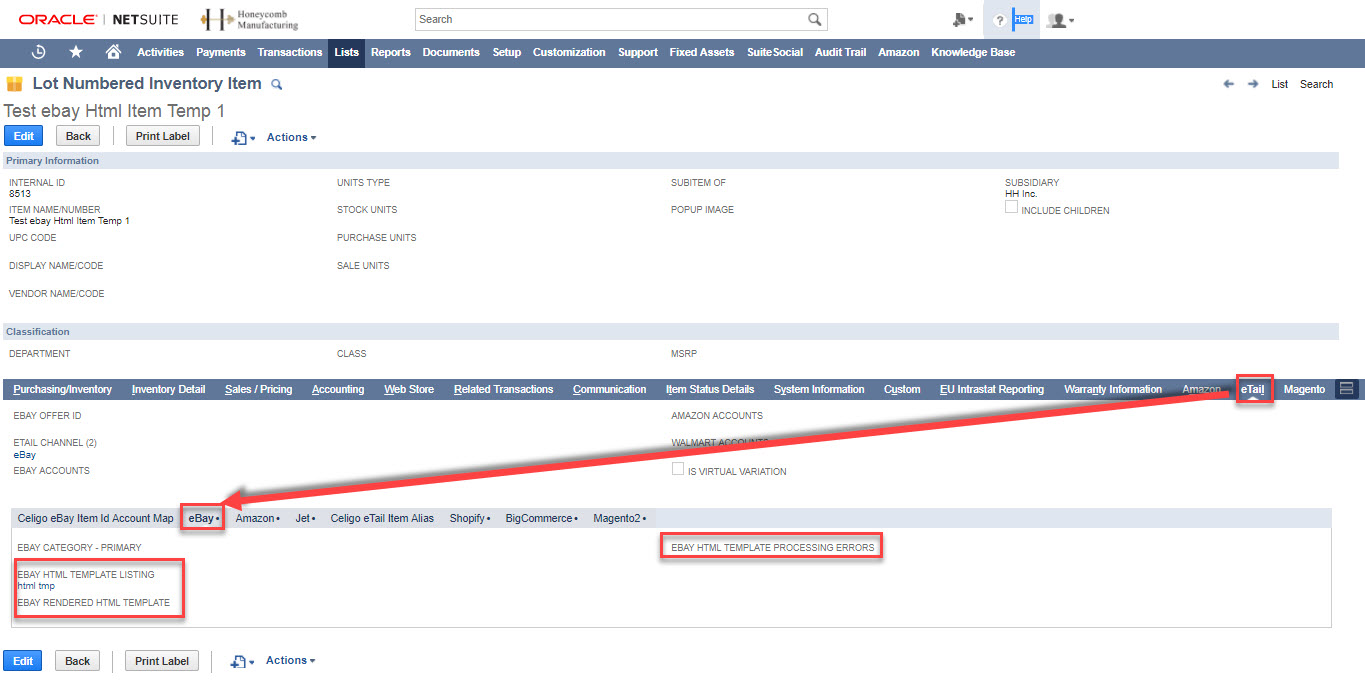Expand the top Actions menu
This screenshot has height=687, width=1365.
291,137
